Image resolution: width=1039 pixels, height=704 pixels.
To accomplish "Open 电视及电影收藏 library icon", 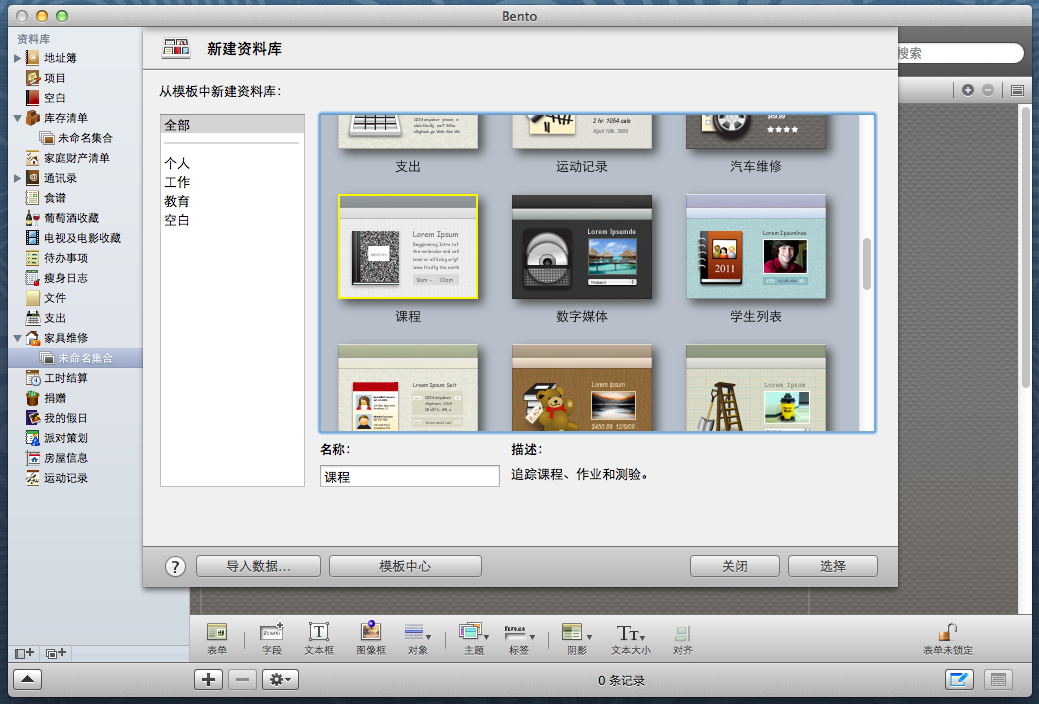I will pyautogui.click(x=32, y=237).
